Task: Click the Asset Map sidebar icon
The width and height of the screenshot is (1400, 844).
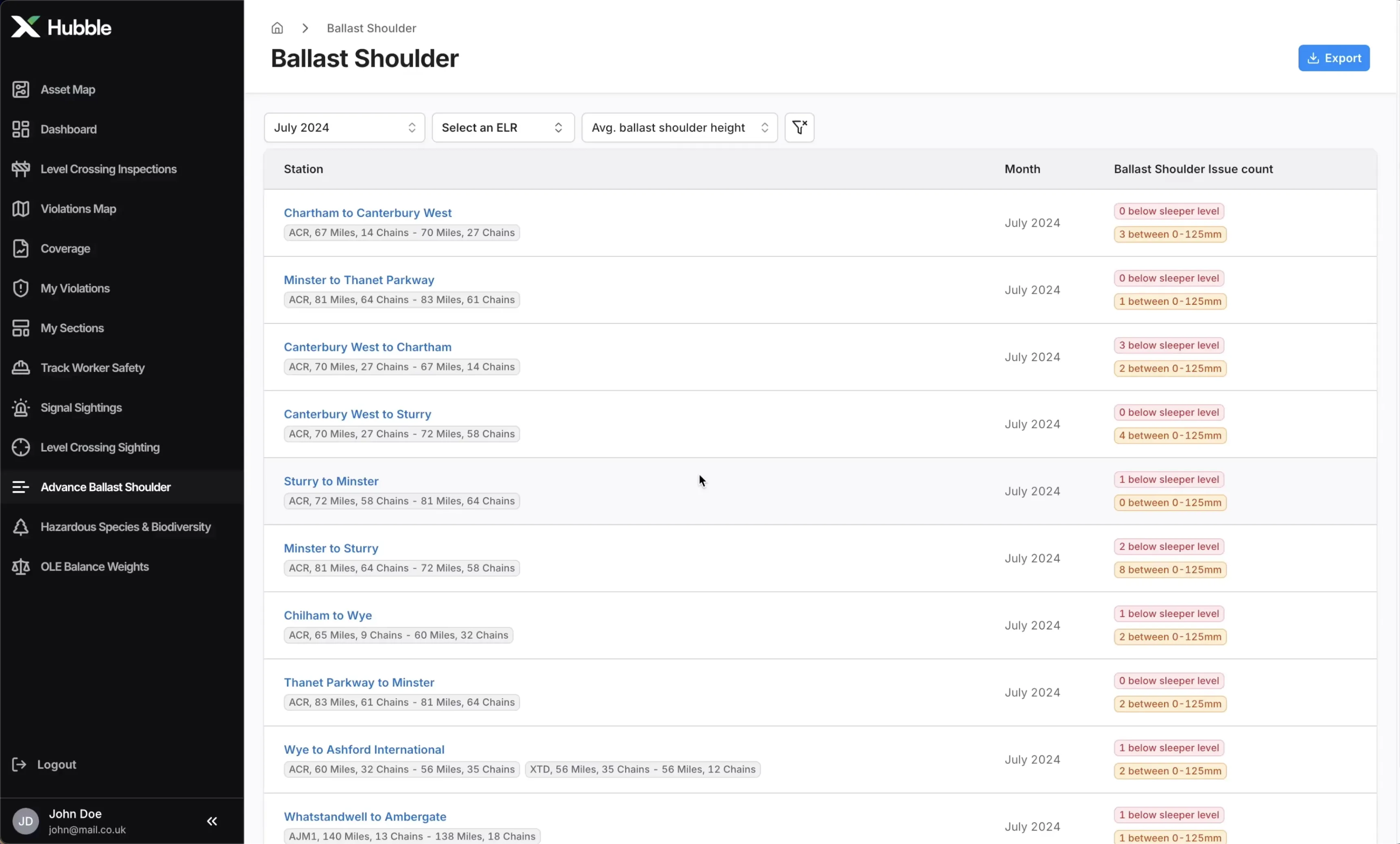Action: pos(21,90)
